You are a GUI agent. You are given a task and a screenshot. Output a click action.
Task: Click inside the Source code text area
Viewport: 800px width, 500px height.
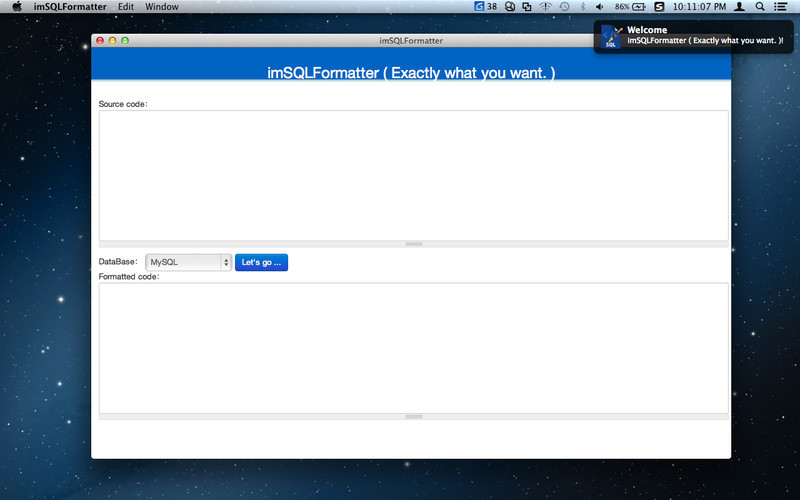[414, 176]
